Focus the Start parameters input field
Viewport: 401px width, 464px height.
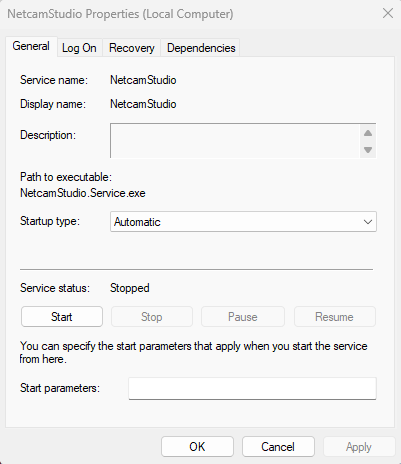pyautogui.click(x=252, y=388)
